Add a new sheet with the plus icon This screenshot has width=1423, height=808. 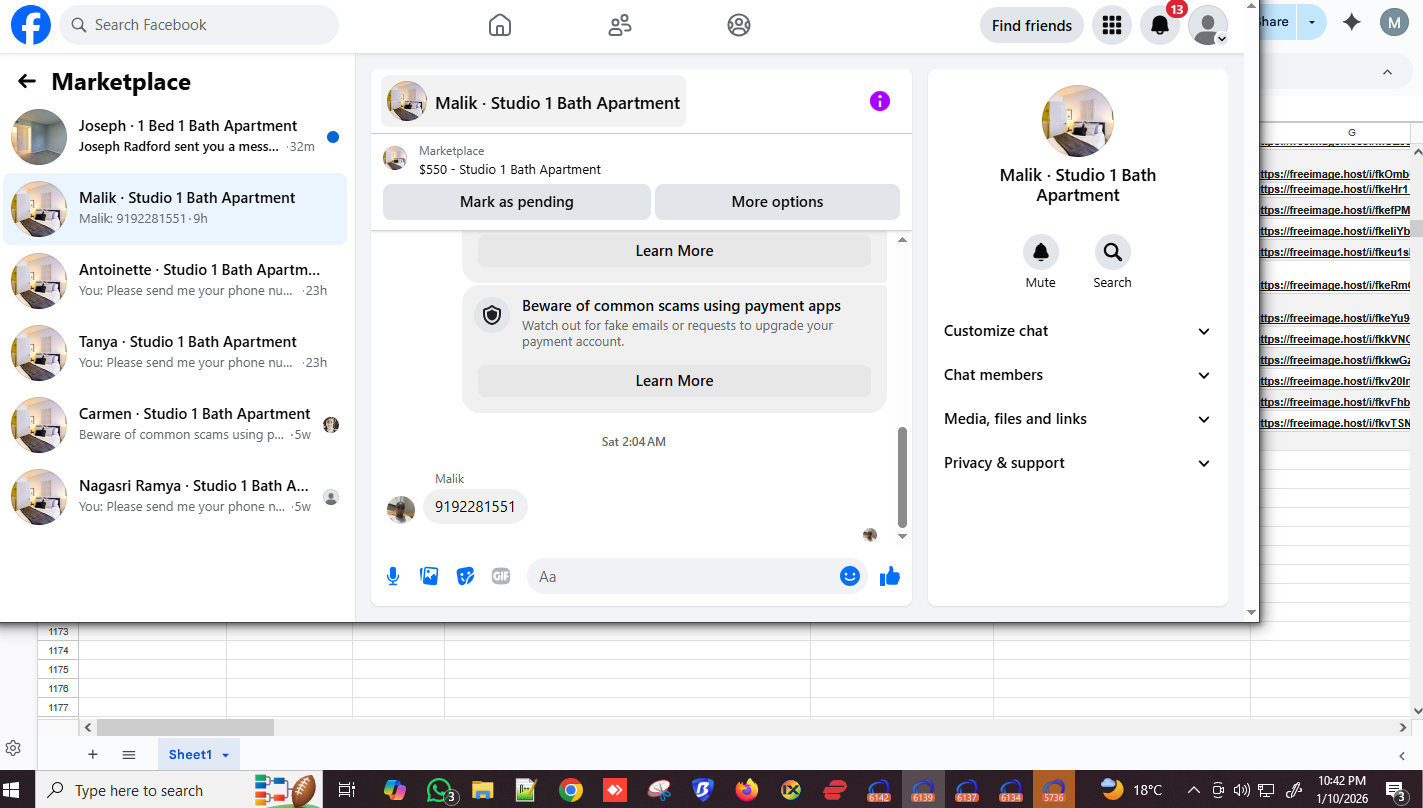coord(93,755)
